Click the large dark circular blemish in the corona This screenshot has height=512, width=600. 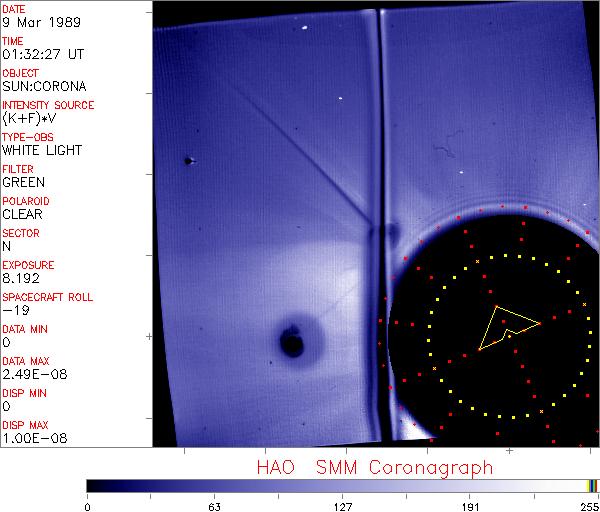(292, 342)
